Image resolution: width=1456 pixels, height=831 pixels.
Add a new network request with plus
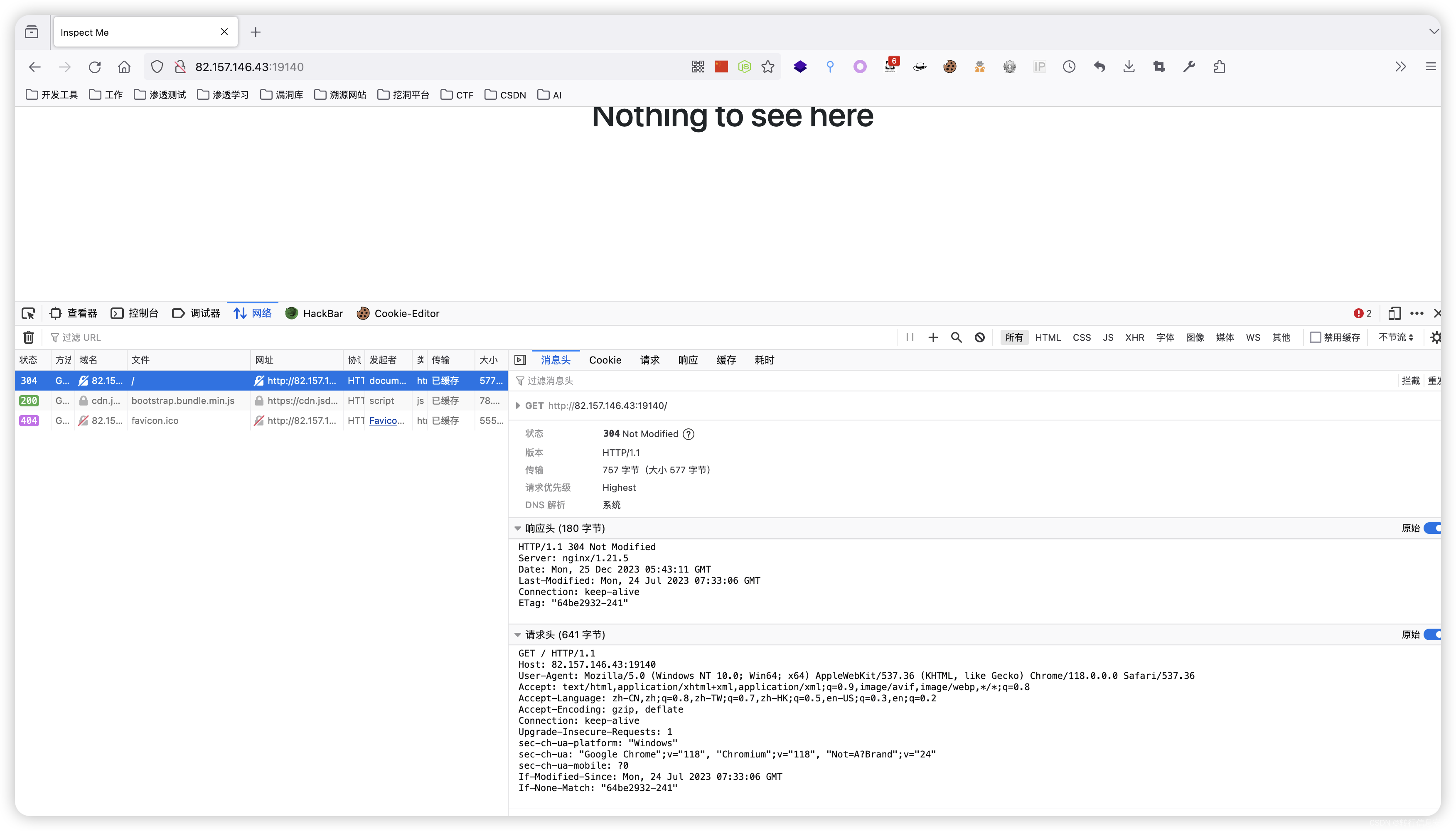click(933, 337)
